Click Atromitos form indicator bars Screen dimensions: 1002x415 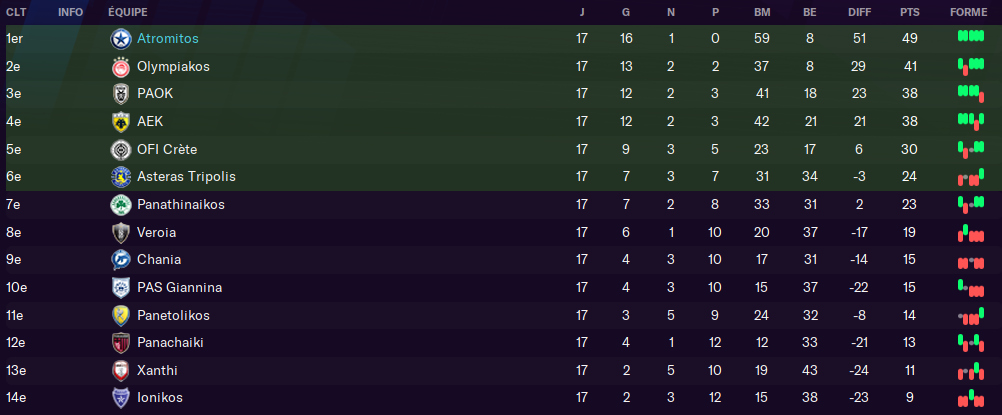(971, 36)
